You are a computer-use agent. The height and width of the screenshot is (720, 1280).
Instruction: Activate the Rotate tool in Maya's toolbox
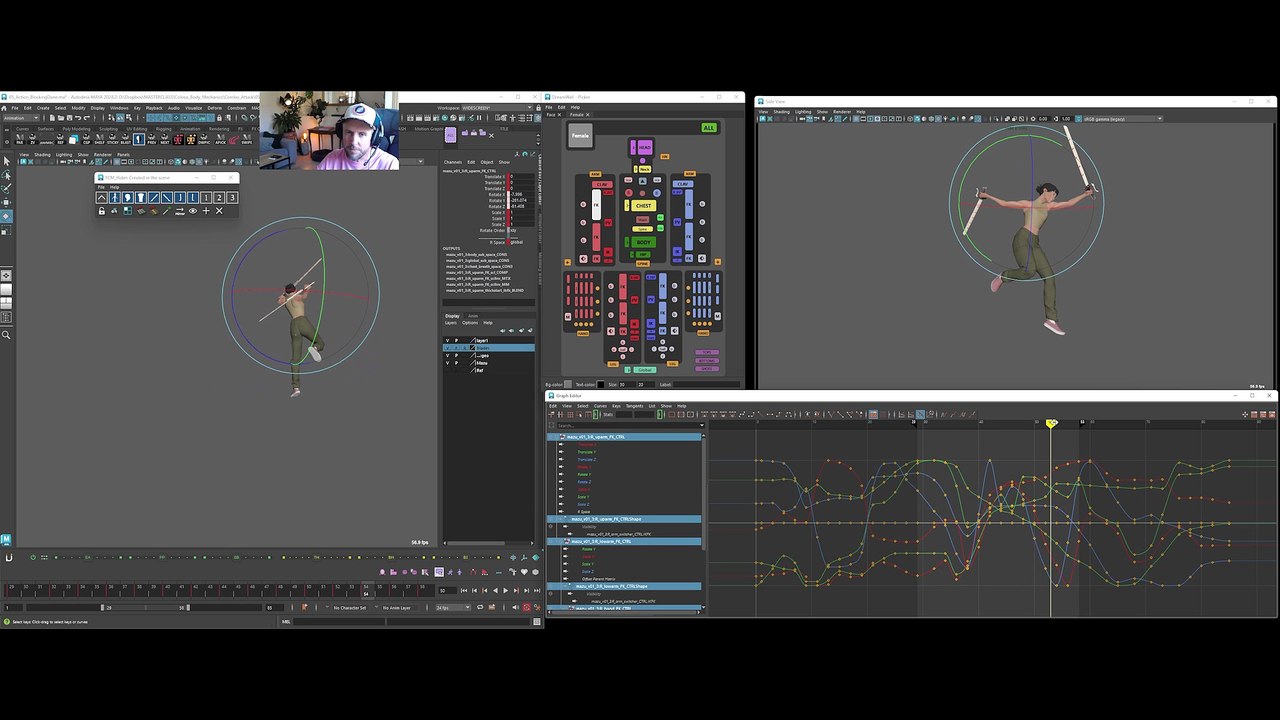pyautogui.click(x=6, y=216)
